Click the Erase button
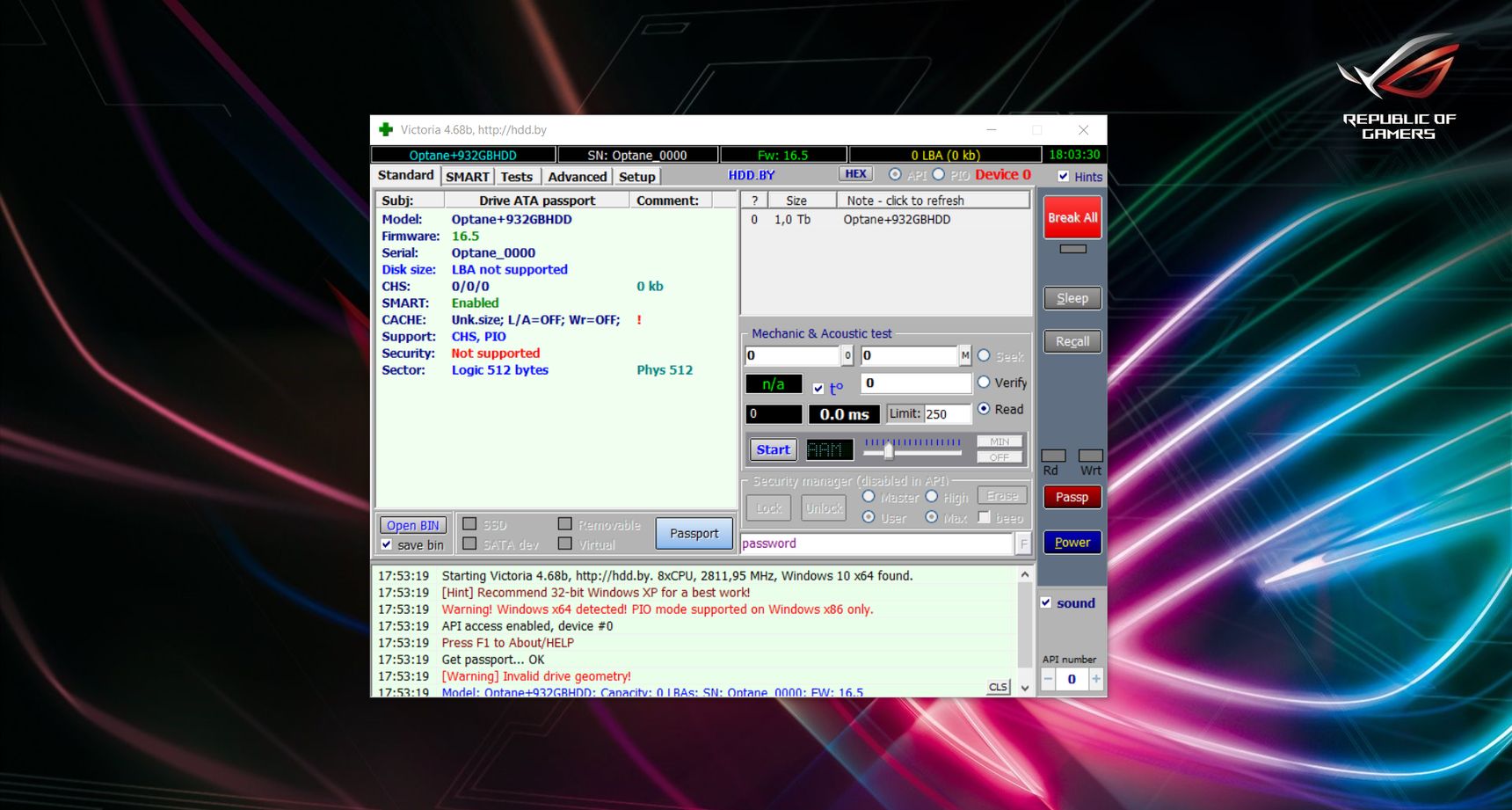Screen dimensions: 1512x810 pyautogui.click(x=1002, y=496)
